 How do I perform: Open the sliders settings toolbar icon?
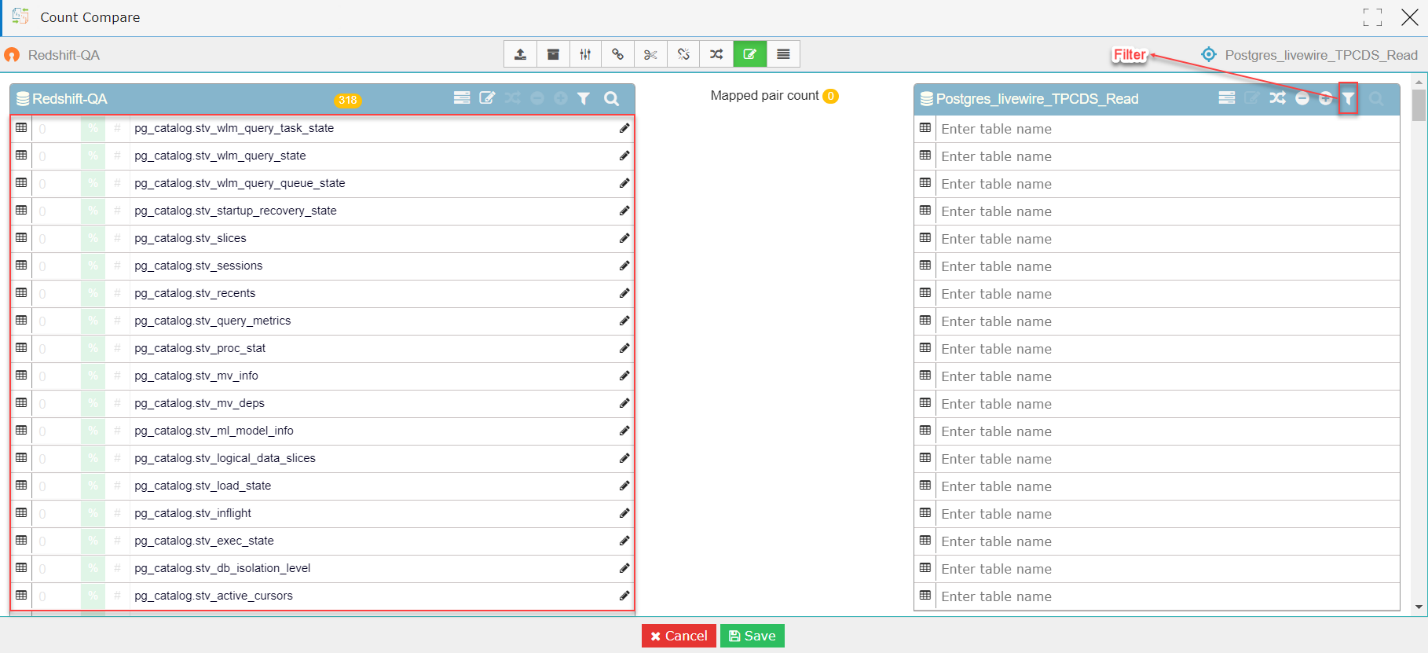tap(586, 54)
